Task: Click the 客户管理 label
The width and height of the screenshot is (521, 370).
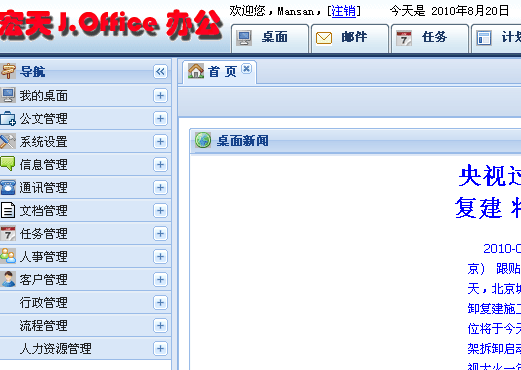Action: coord(43,279)
